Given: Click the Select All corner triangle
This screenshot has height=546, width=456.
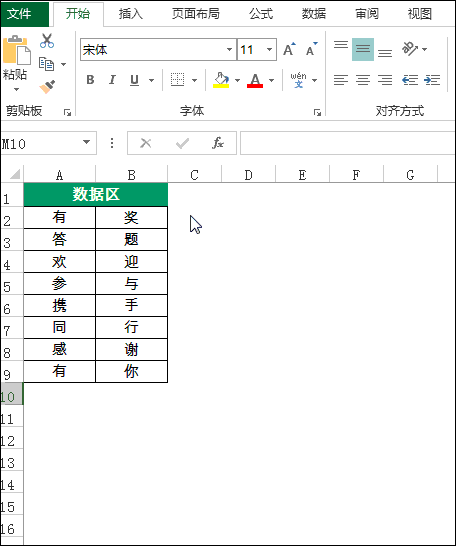Looking at the screenshot, I should (x=15, y=174).
